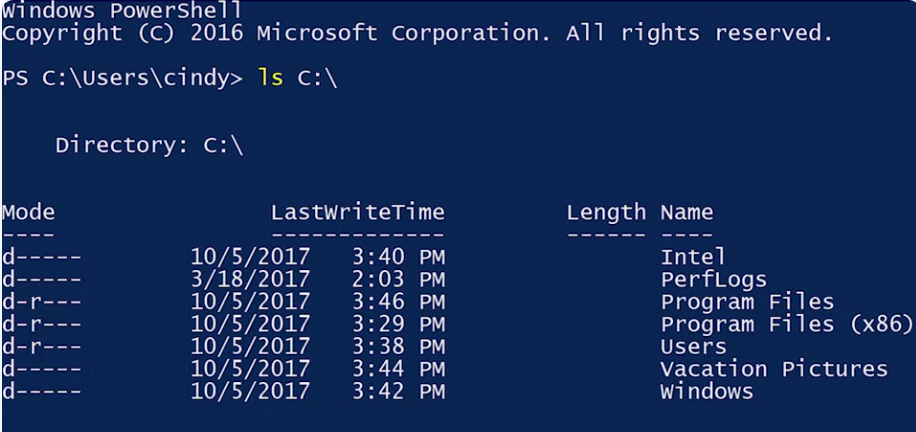Click the 3:44 PM time entry
Screen dimensions: 916x432
pyautogui.click(x=398, y=369)
